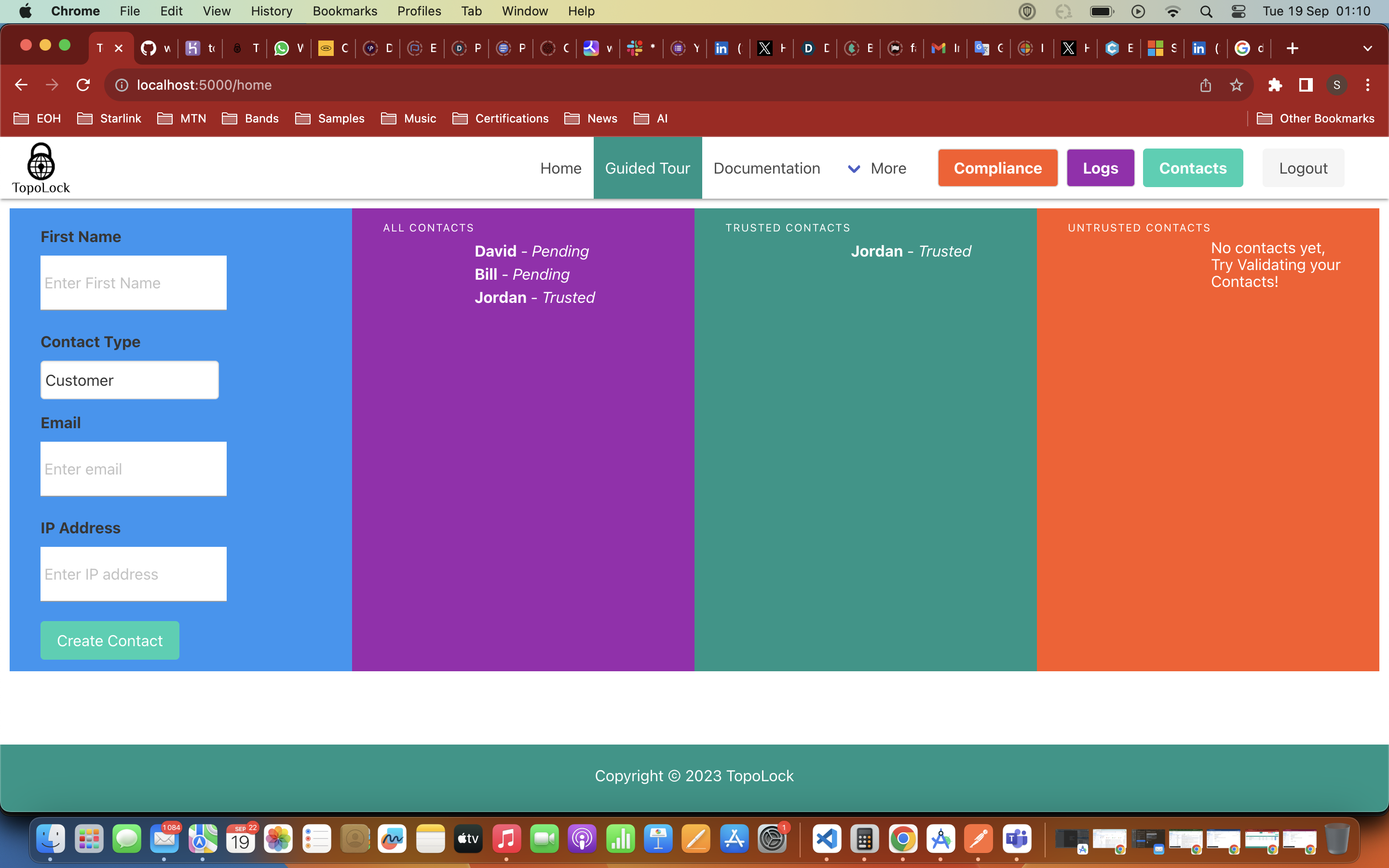Reload the page with refresh icon

[83, 85]
